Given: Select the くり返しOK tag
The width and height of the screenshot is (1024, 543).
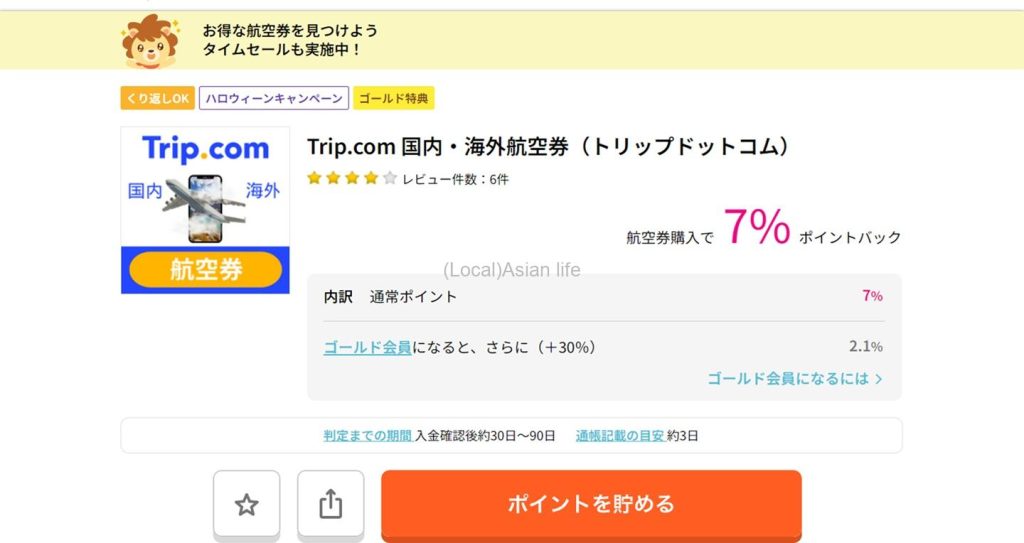Looking at the screenshot, I should [156, 98].
